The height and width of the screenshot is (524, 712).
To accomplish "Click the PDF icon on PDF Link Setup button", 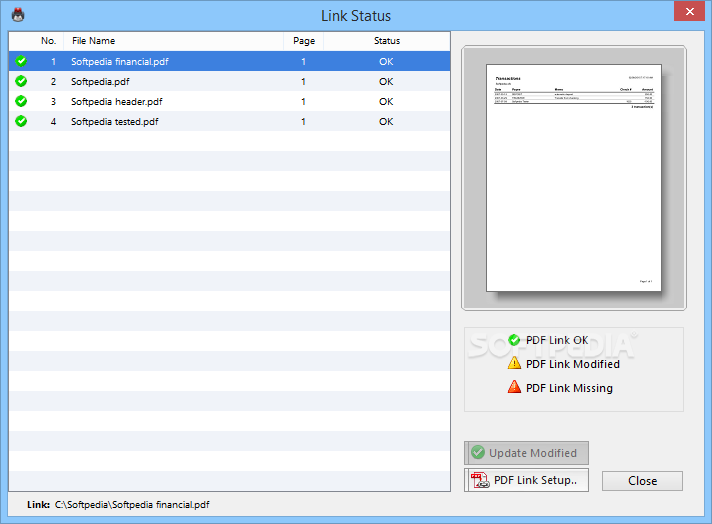I will pos(480,480).
